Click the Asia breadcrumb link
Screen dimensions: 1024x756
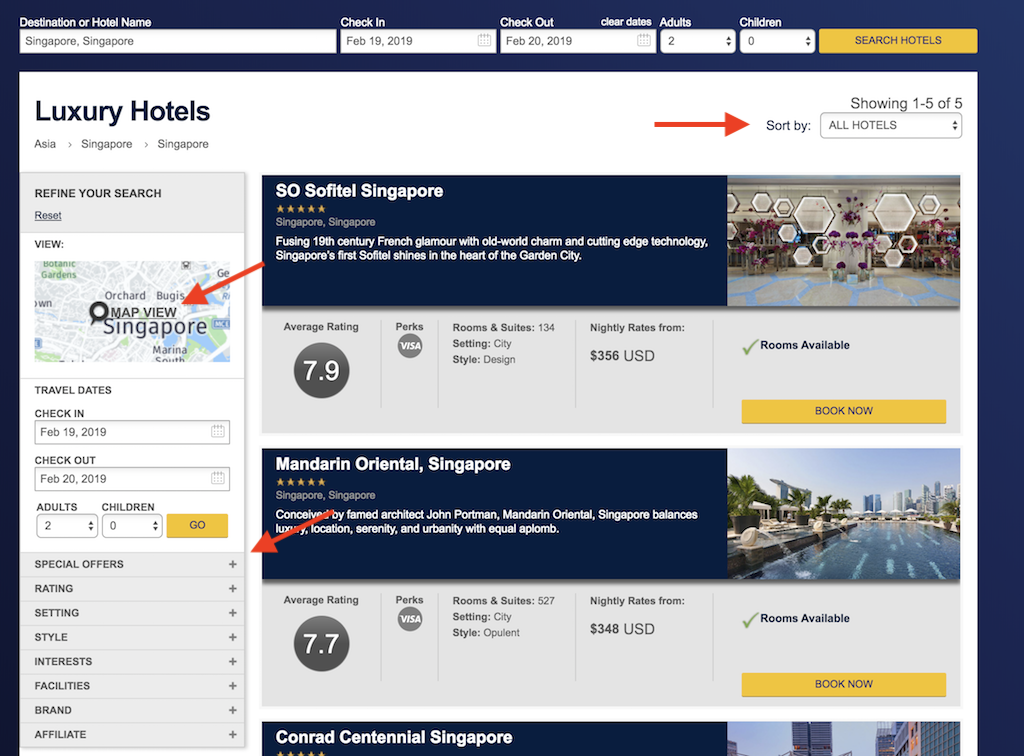point(45,144)
